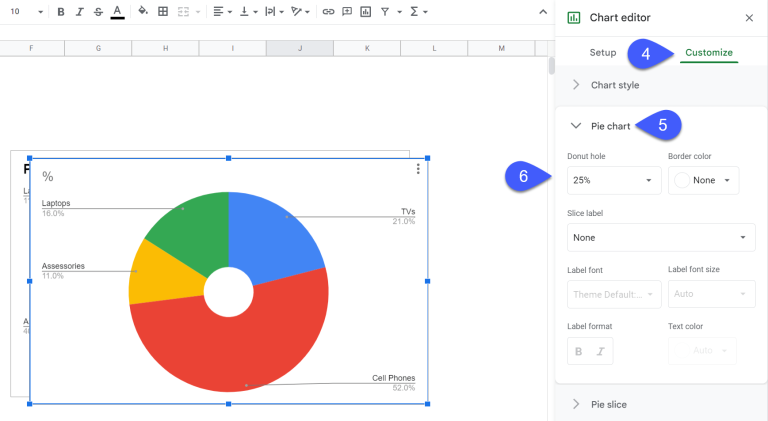This screenshot has height=421, width=768.
Task: Open the Slice label dropdown
Action: [660, 237]
